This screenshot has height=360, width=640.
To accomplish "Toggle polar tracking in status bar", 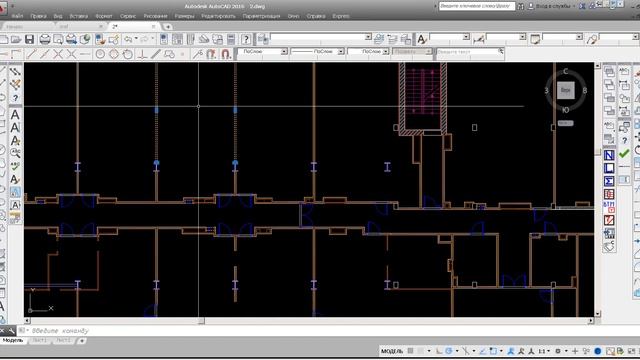I will click(449, 351).
